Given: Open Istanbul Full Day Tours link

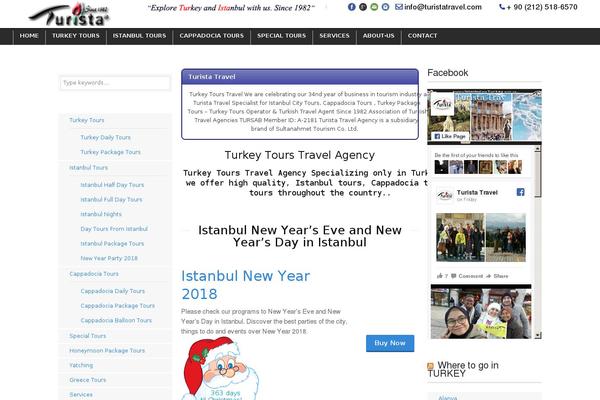Looking at the screenshot, I should coord(111,200).
